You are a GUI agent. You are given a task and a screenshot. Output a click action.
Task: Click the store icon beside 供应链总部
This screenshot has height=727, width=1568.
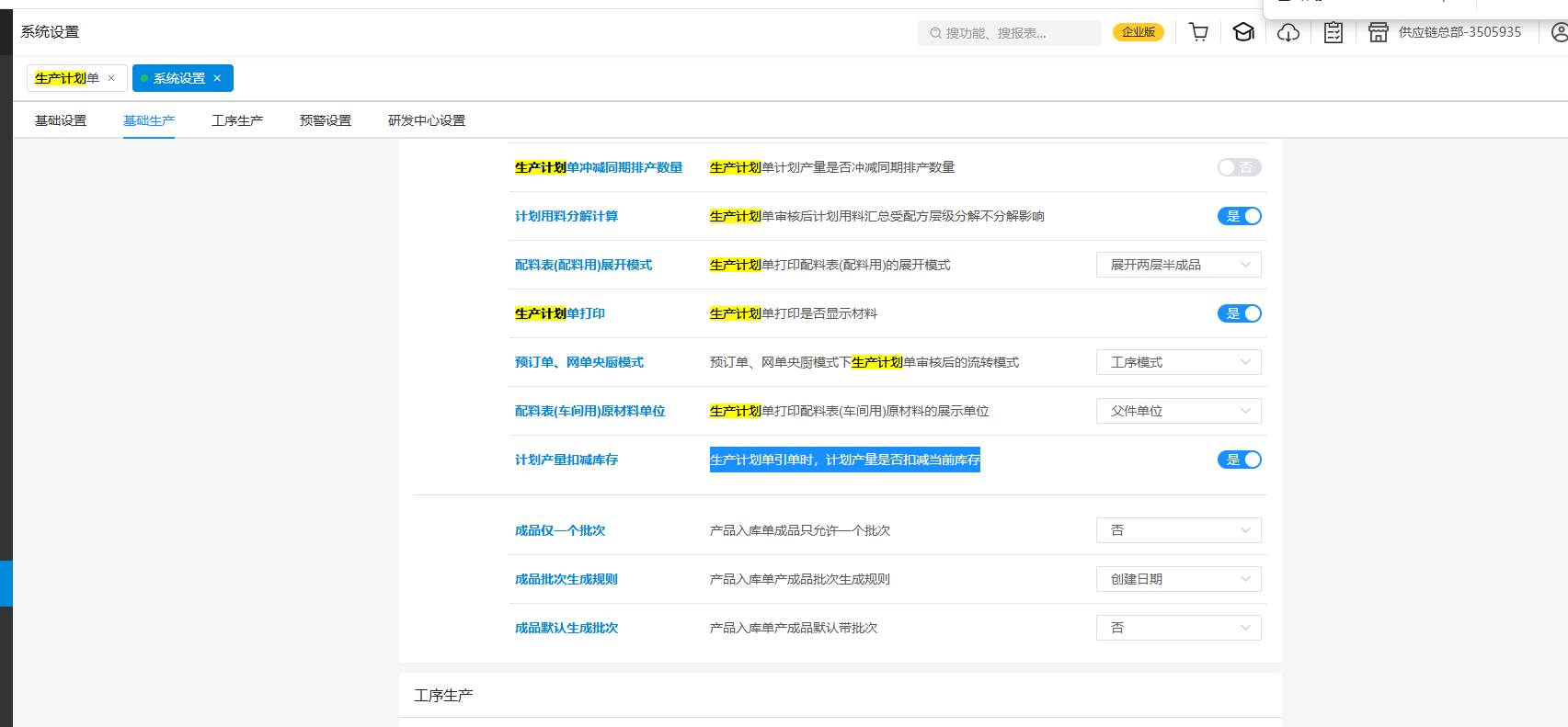click(1378, 32)
